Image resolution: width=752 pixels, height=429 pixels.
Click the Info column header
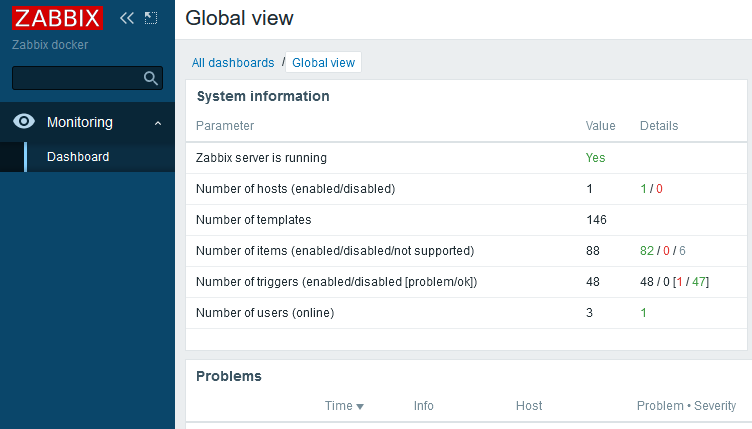423,406
